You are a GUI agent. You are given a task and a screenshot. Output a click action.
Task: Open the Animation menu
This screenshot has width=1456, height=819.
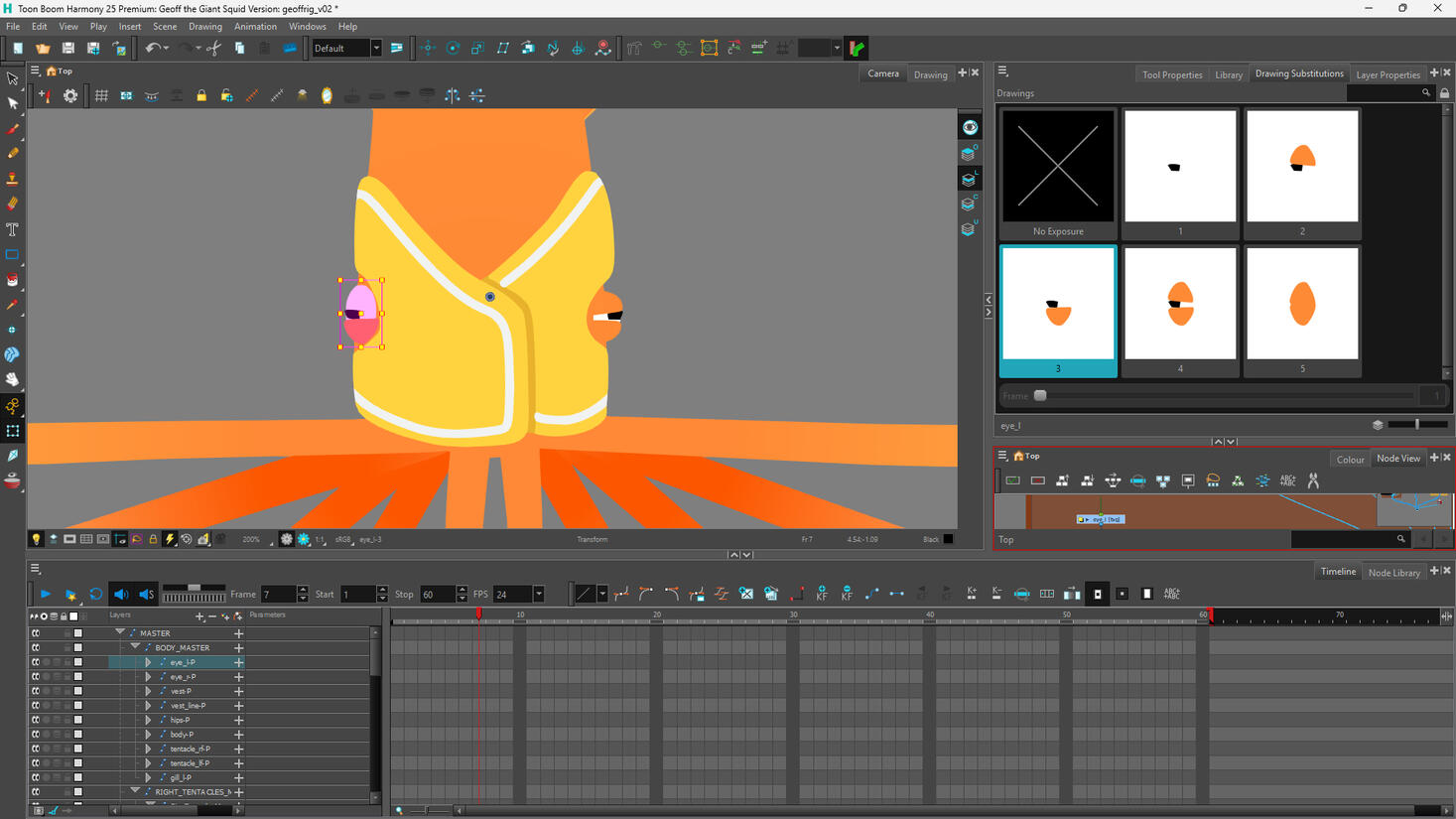(255, 27)
